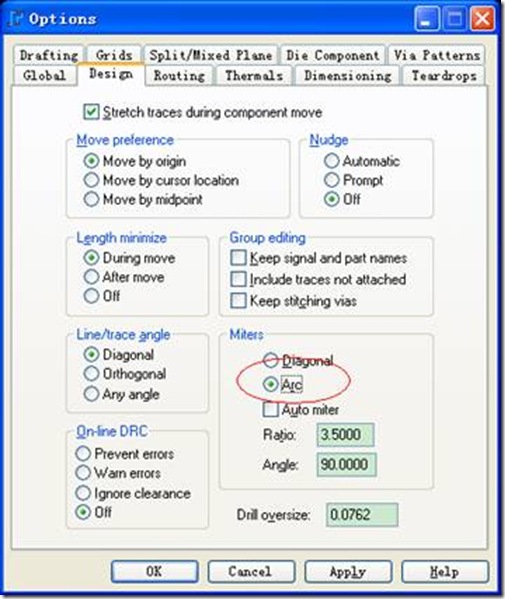Open the Grids tab
This screenshot has width=505, height=599.
(x=114, y=55)
